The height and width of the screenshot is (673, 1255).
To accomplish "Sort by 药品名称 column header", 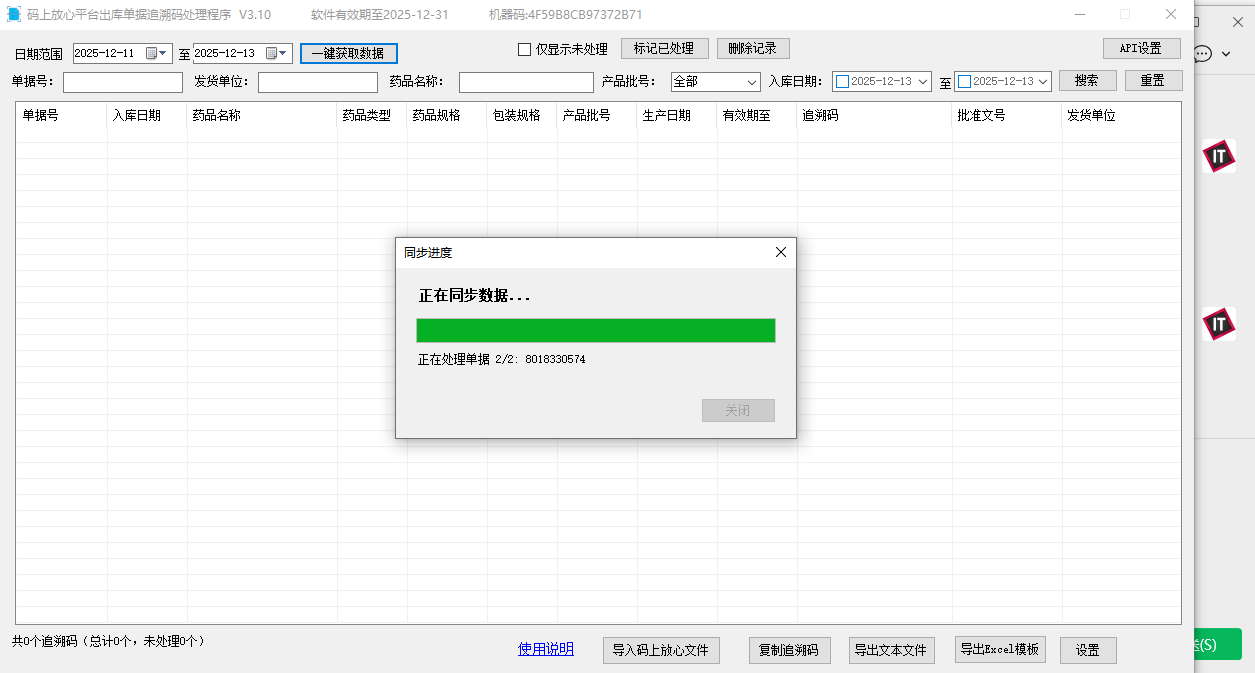I will point(262,116).
